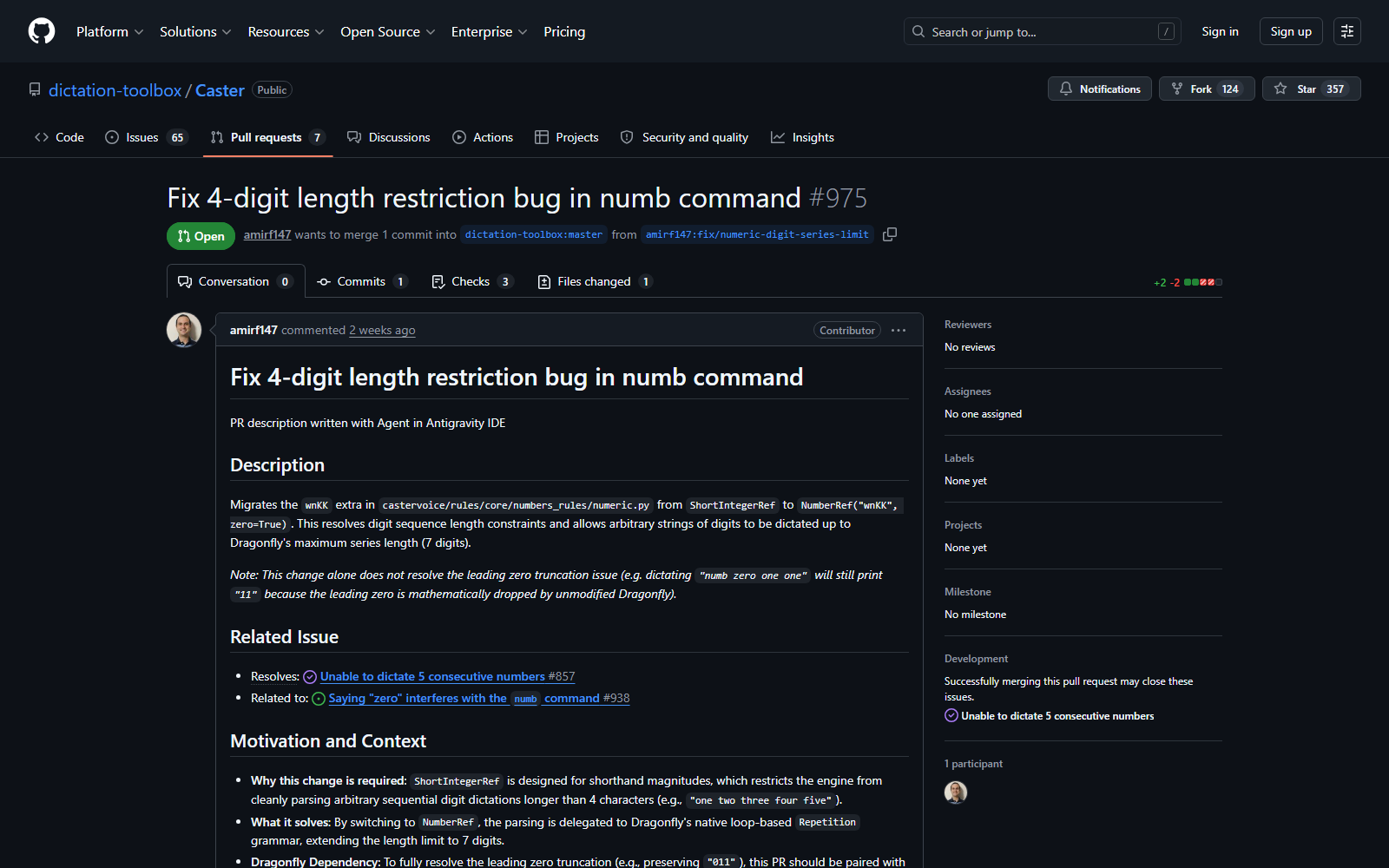Click the Public repository label
1389x868 pixels.
point(272,89)
